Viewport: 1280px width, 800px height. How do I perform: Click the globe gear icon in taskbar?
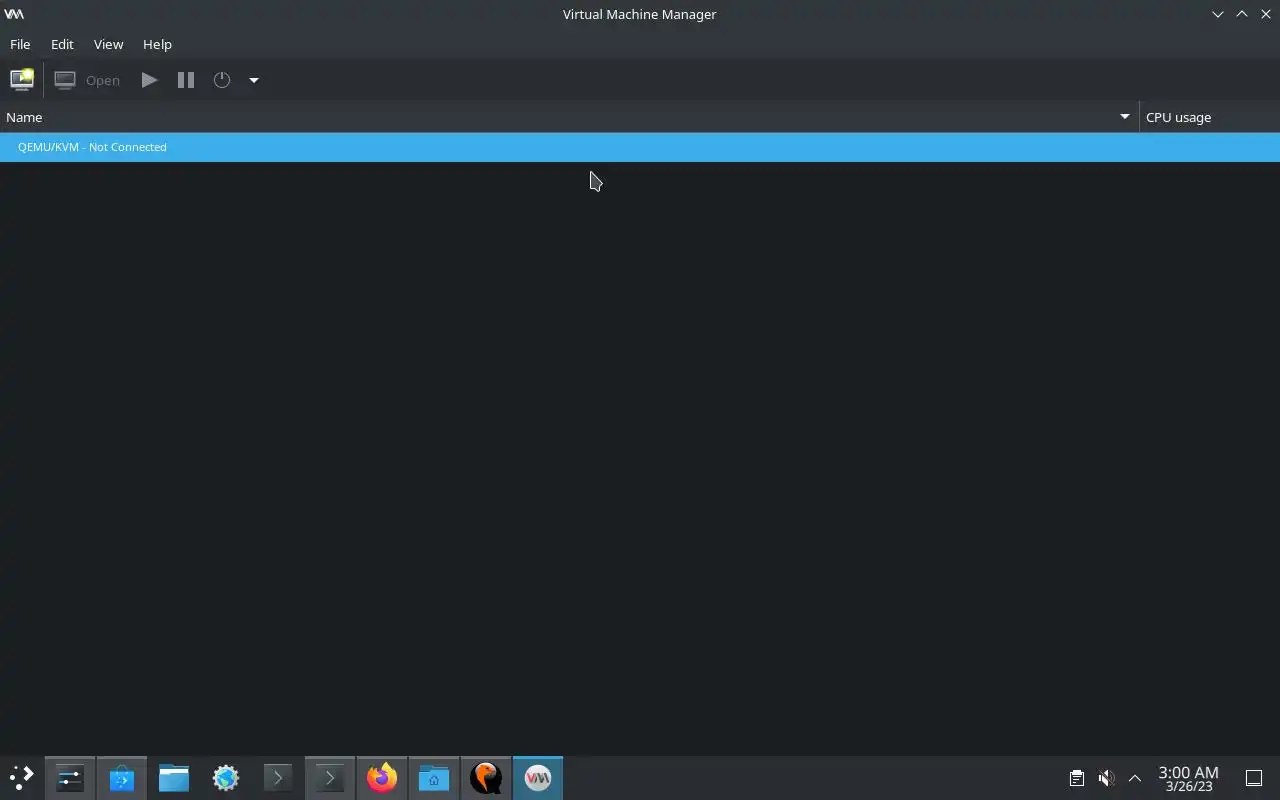pyautogui.click(x=226, y=778)
